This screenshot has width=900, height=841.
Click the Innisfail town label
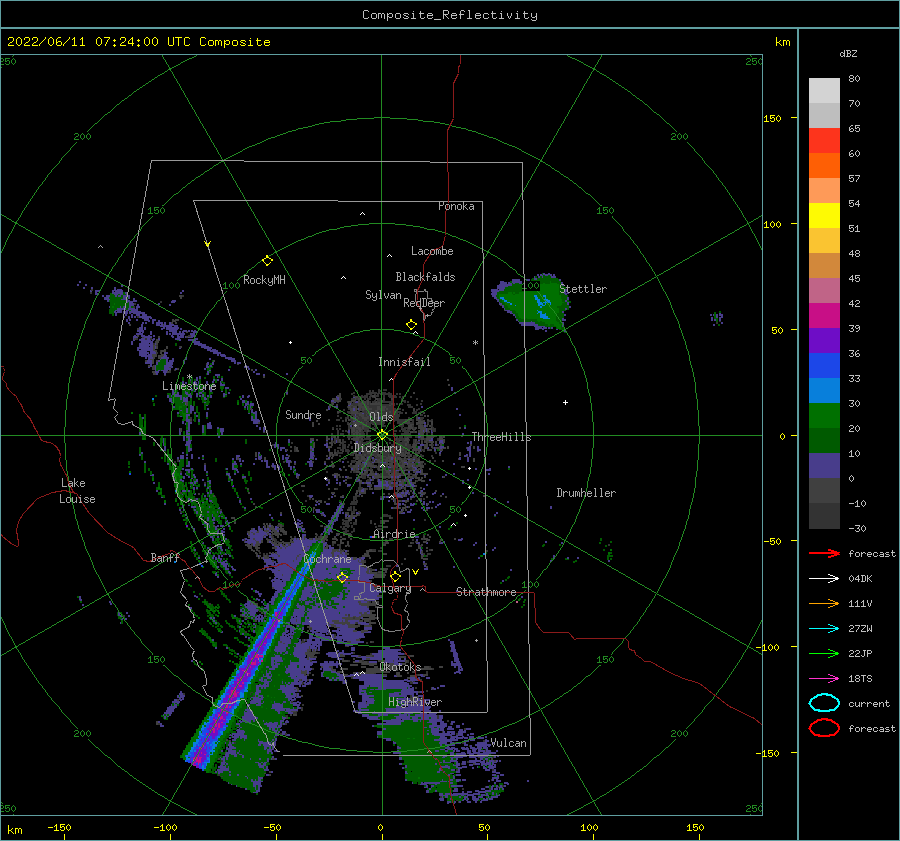[x=404, y=362]
